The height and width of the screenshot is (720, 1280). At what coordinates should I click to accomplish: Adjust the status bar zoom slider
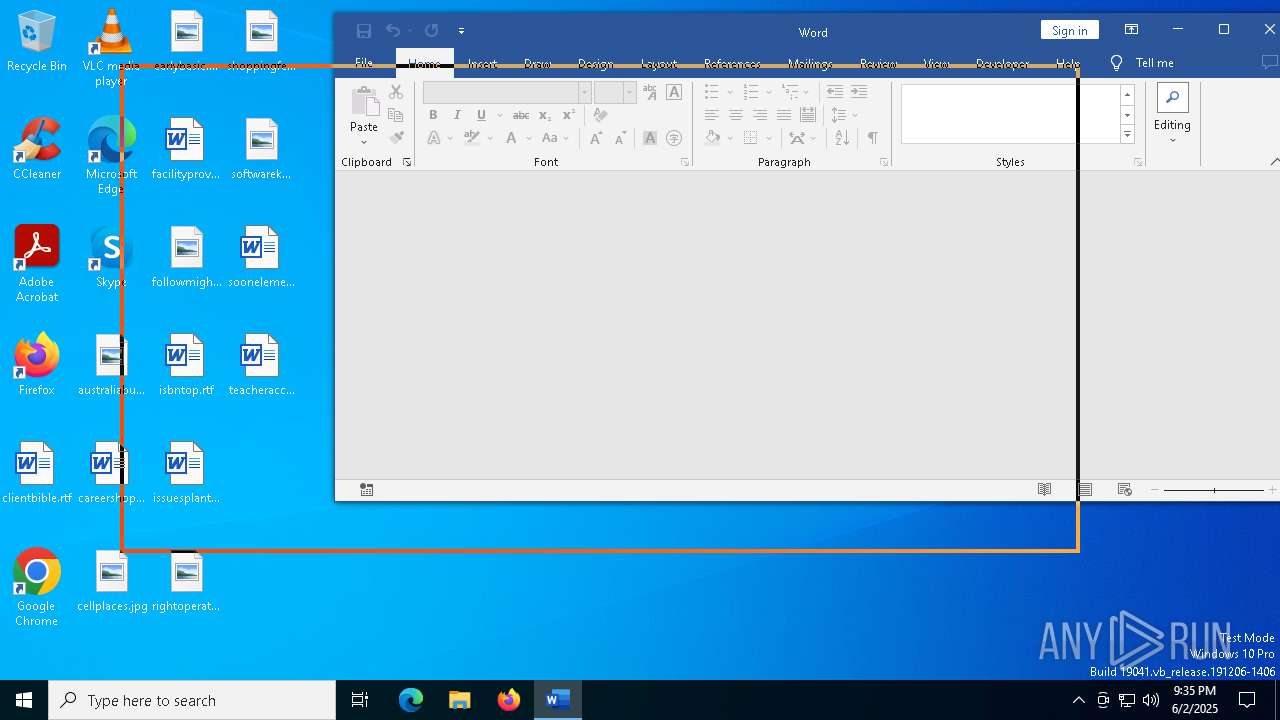(1214, 490)
